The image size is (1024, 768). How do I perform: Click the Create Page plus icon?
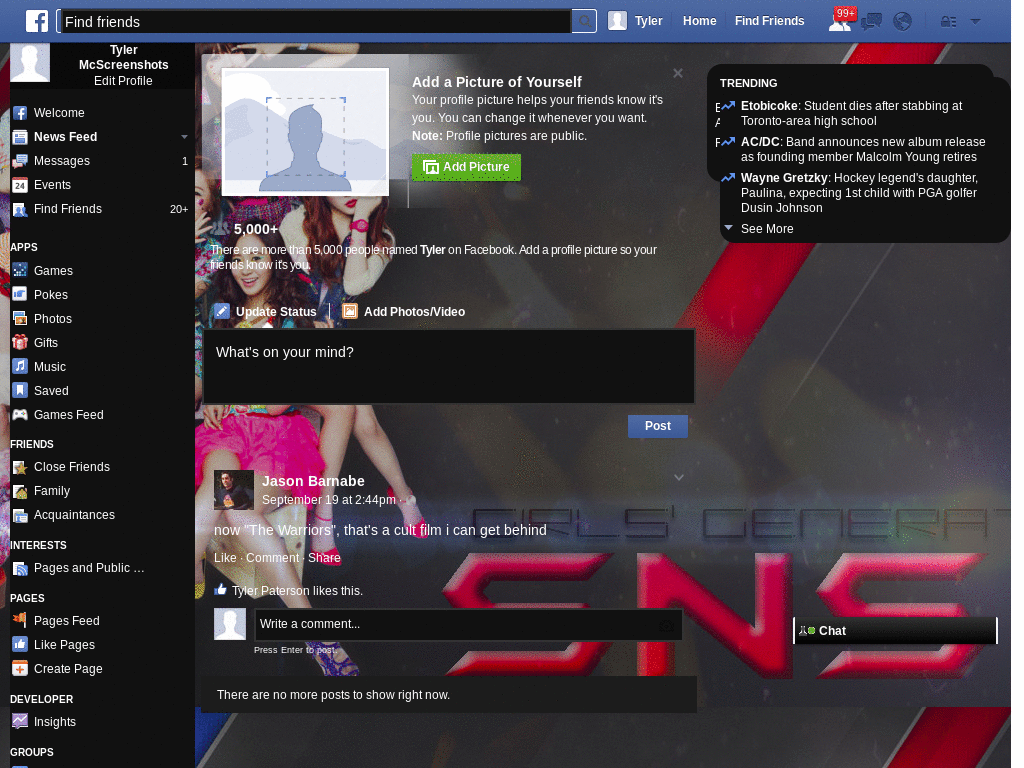click(x=20, y=669)
